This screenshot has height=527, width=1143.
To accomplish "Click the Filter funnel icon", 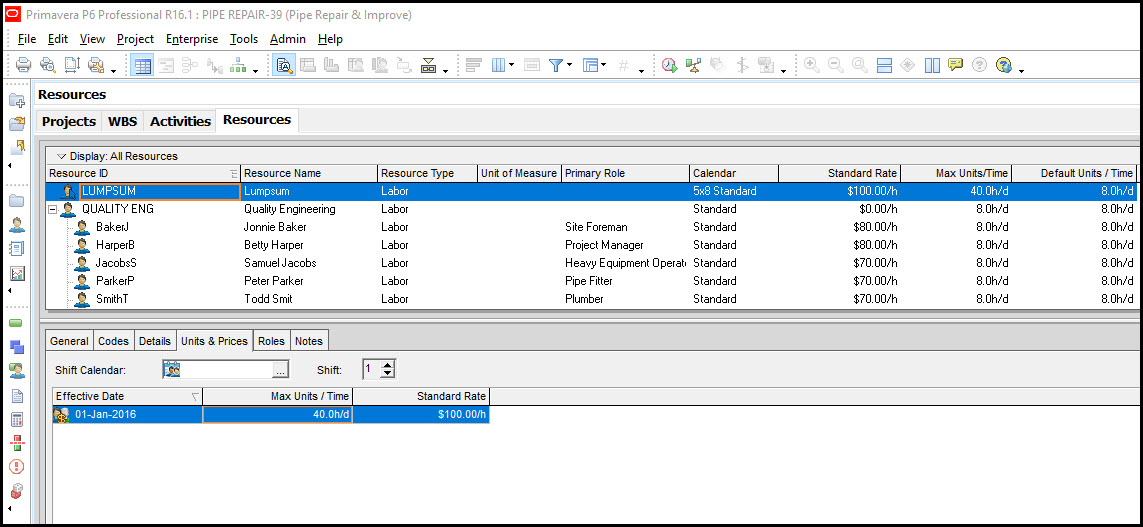I will click(x=557, y=65).
